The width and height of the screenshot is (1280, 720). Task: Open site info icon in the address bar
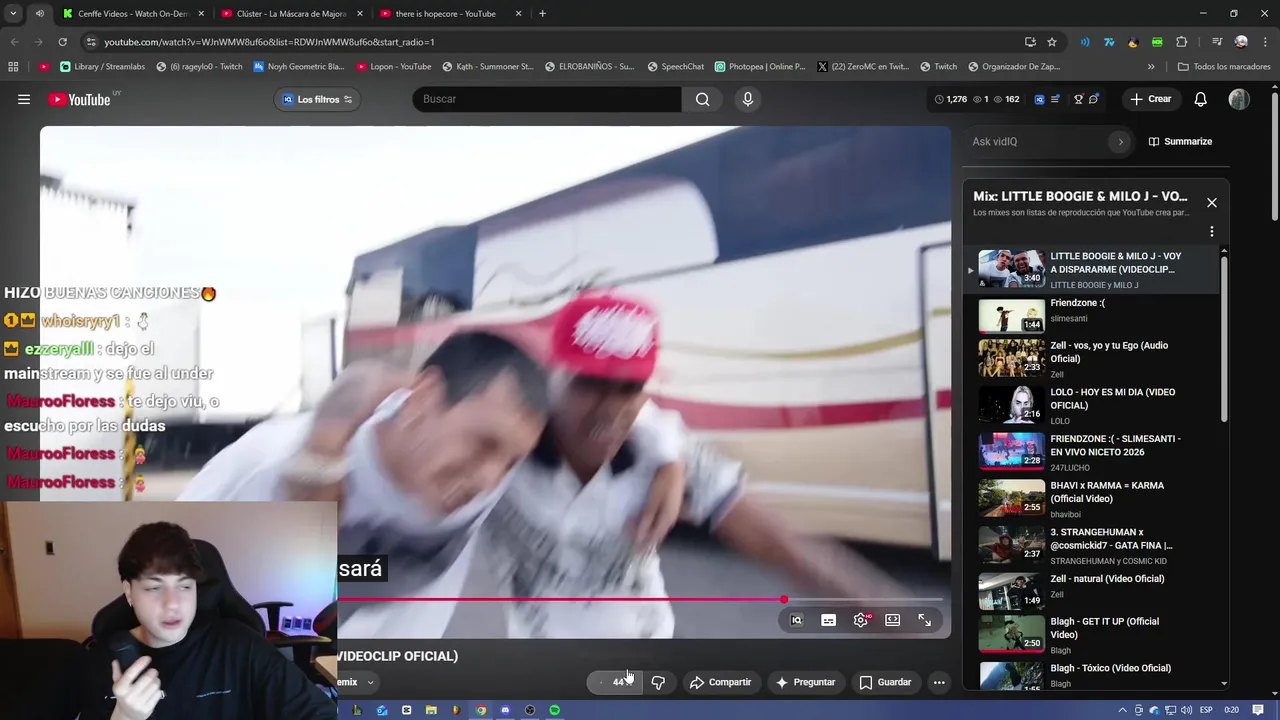91,42
